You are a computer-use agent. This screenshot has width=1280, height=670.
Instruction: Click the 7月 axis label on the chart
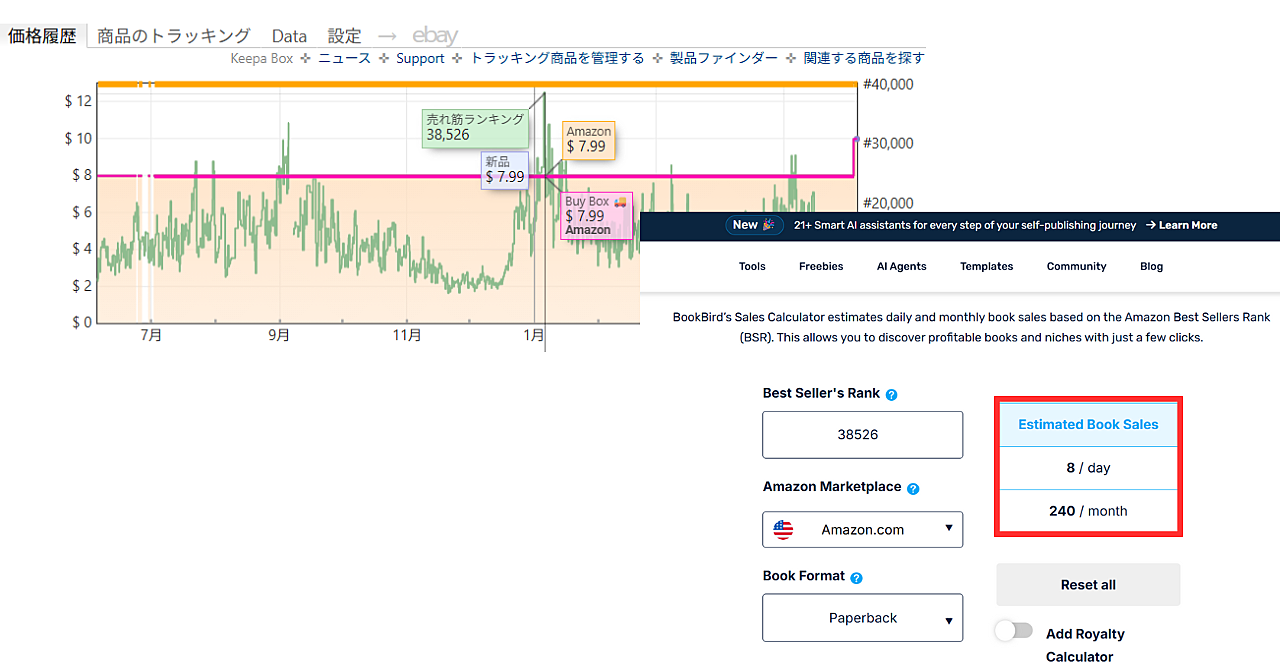coord(151,336)
